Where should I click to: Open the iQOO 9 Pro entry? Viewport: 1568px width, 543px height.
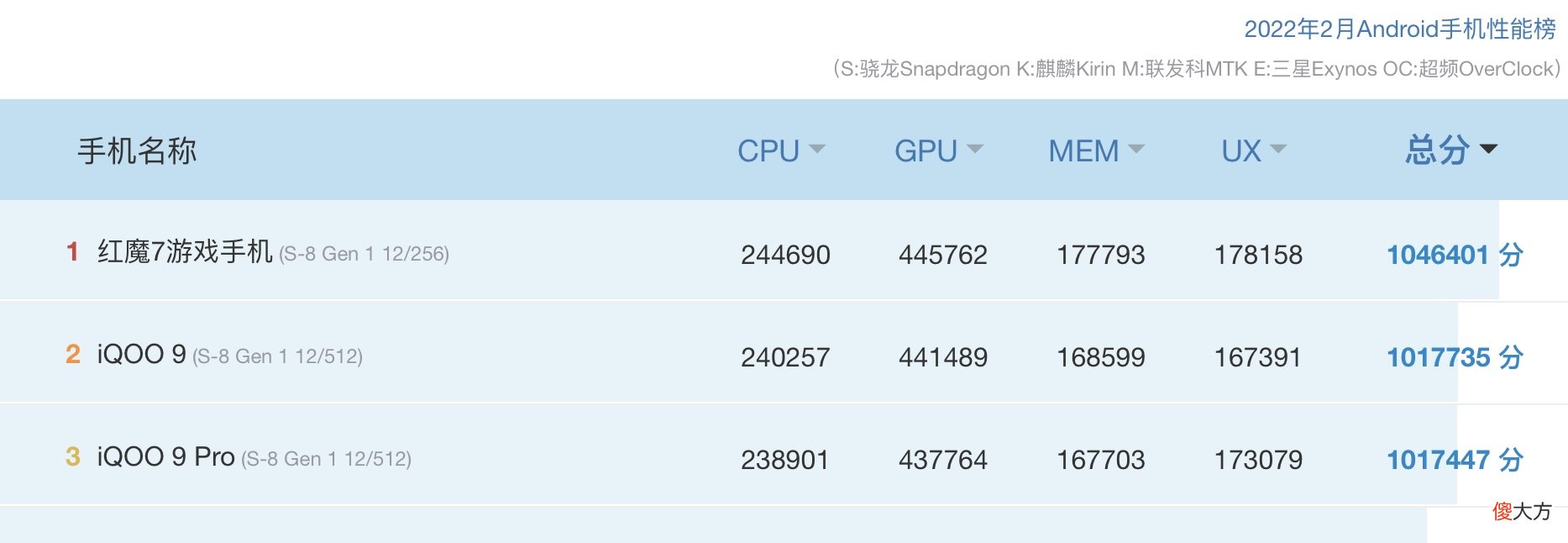pos(166,456)
